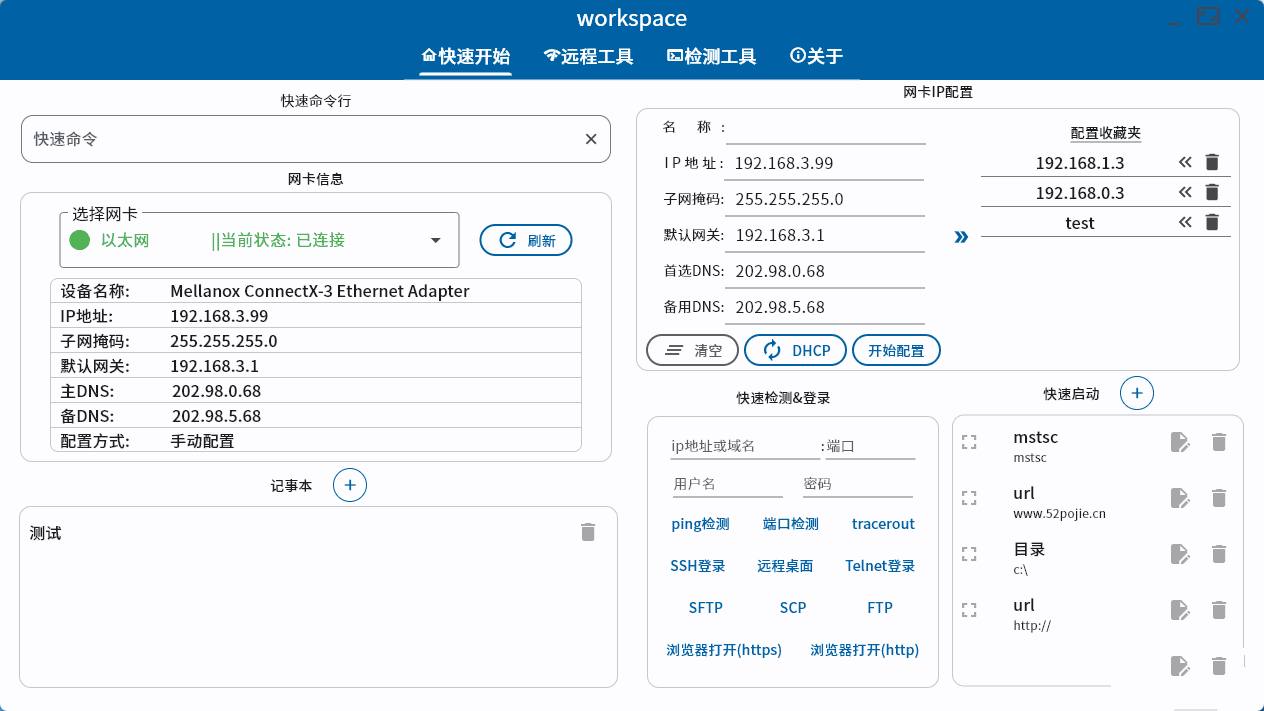The image size is (1264, 711).
Task: Add a new quick launch entry
Action: 1137,393
